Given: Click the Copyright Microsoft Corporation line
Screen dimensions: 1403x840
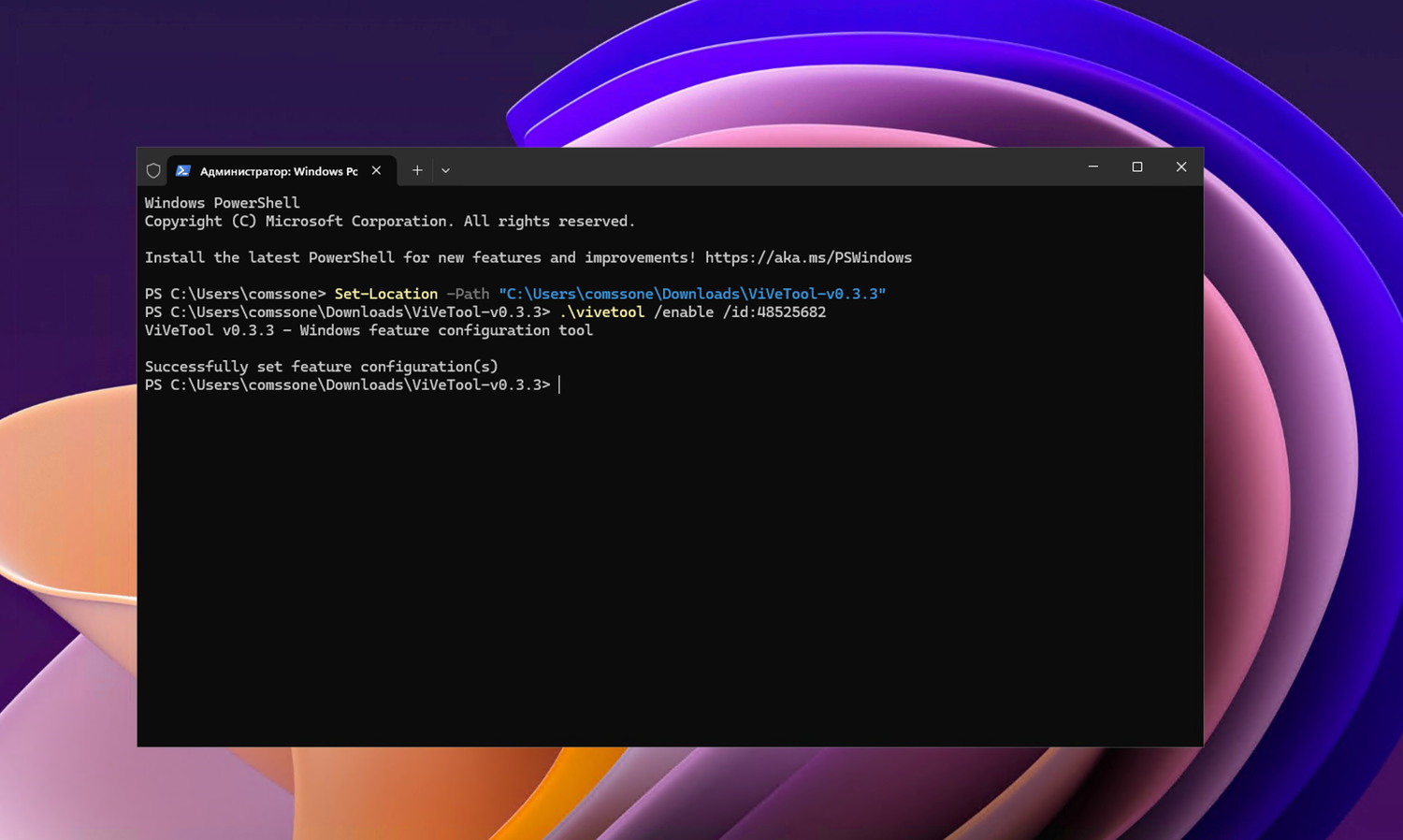Looking at the screenshot, I should pos(390,221).
